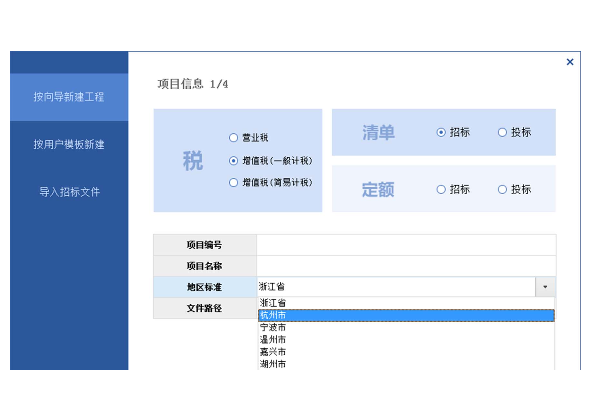590x400 pixels.
Task: Close the new project wizard dialog
Action: tap(570, 62)
